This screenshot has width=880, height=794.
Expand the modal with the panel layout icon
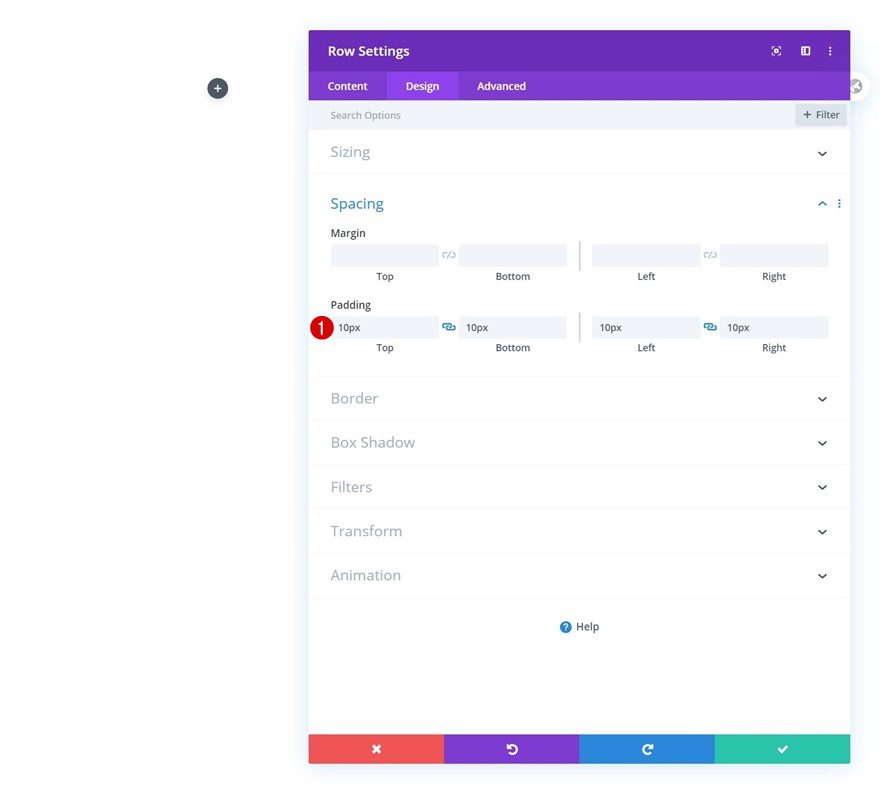coord(806,50)
